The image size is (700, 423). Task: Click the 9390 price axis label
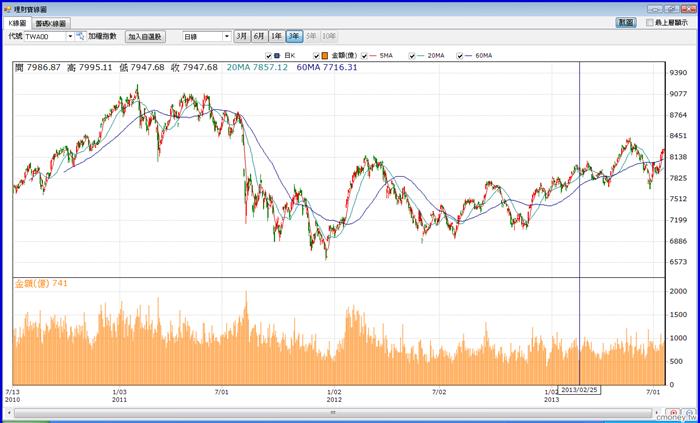click(x=678, y=73)
